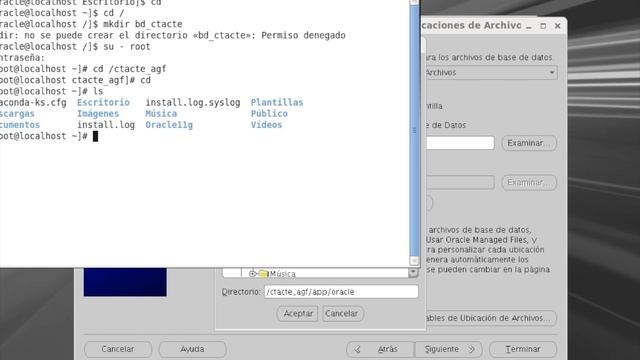Click 'Público' in terminal ls output
The height and width of the screenshot is (360, 640).
click(x=269, y=113)
